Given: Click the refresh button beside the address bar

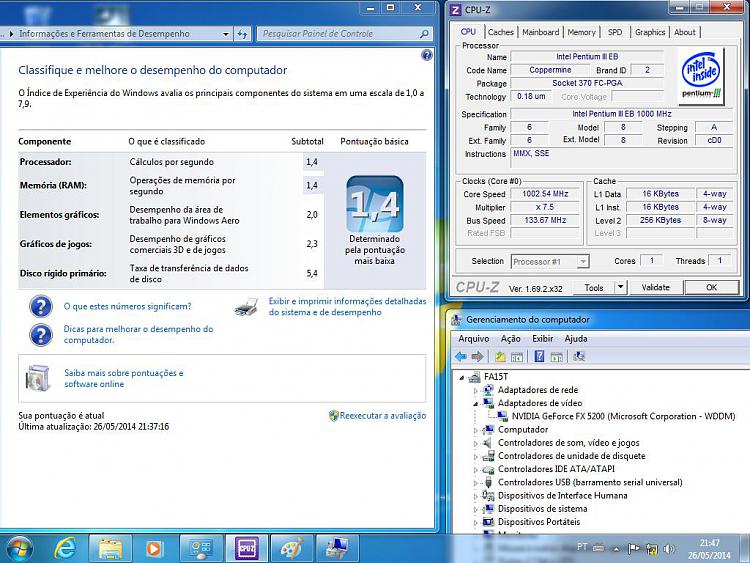Looking at the screenshot, I should [x=243, y=34].
